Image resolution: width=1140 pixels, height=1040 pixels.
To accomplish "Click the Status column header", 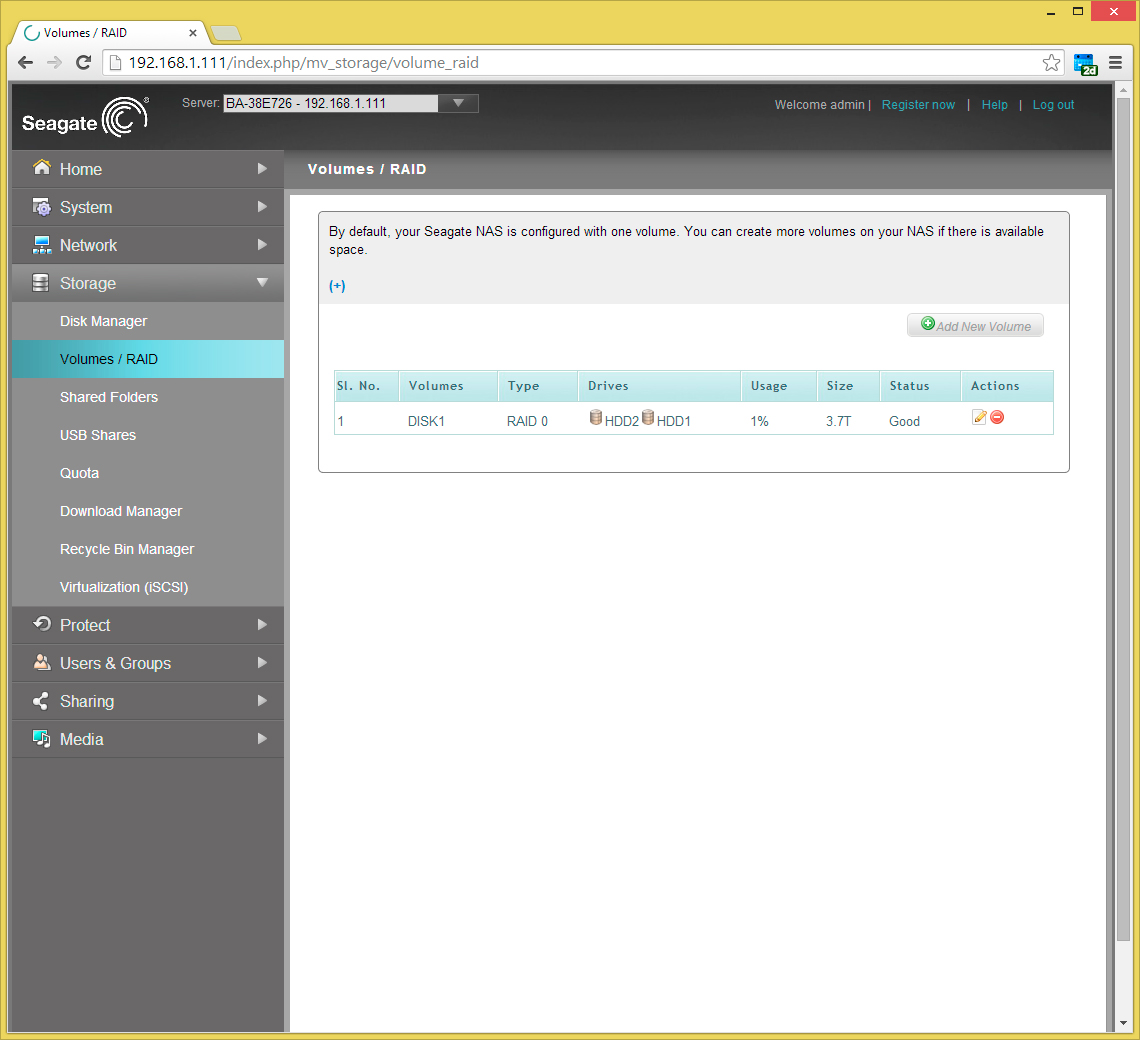I will [x=920, y=386].
